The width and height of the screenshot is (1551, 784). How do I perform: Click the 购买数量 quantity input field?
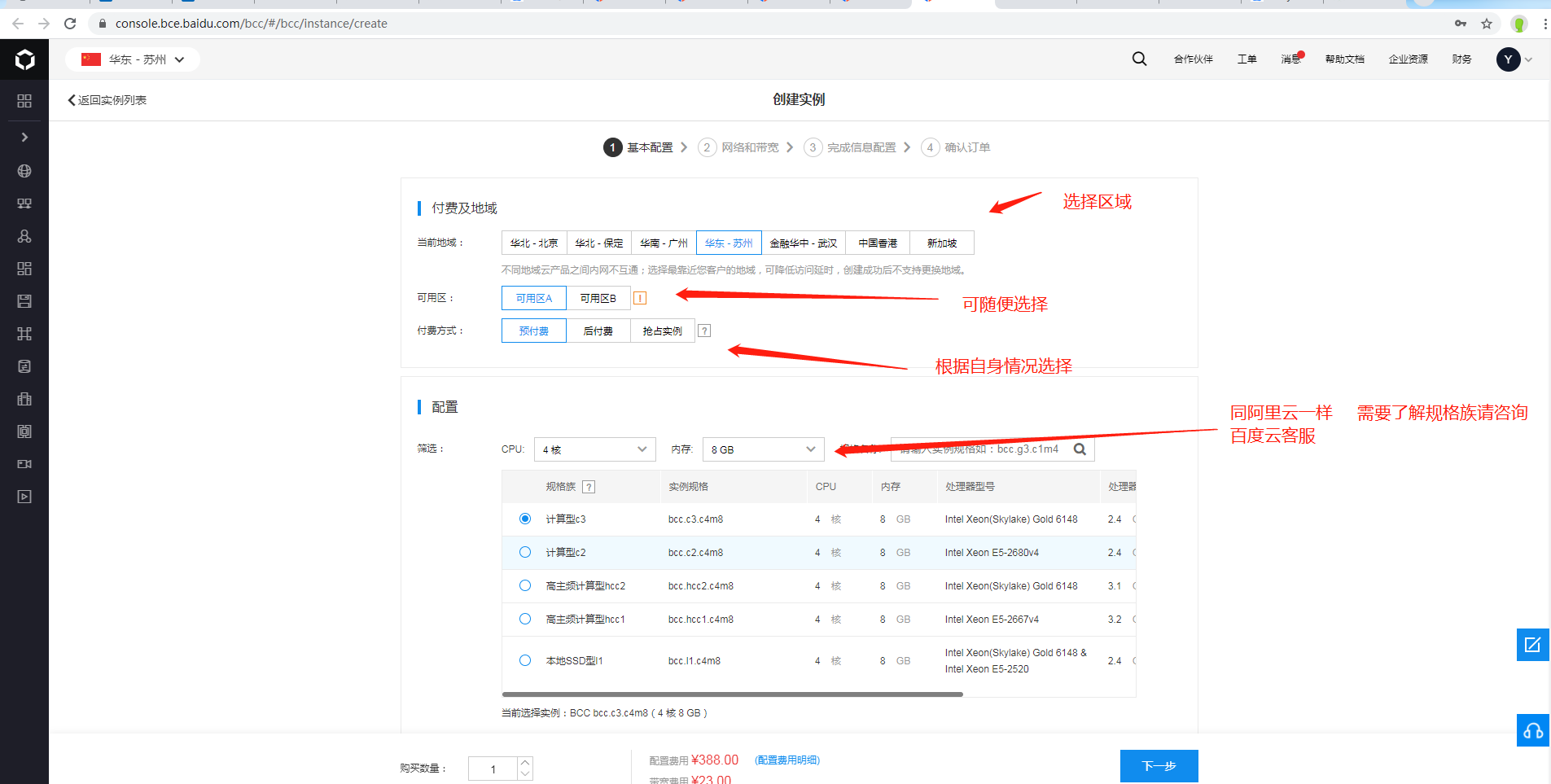point(493,769)
